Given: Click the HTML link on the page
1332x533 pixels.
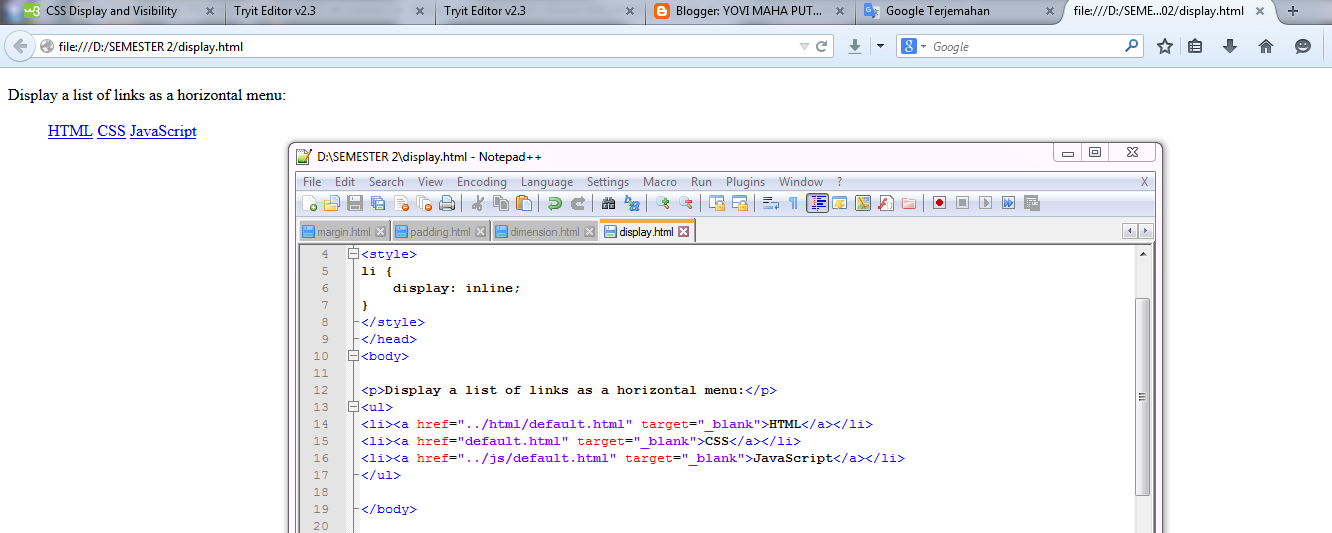Looking at the screenshot, I should [70, 131].
